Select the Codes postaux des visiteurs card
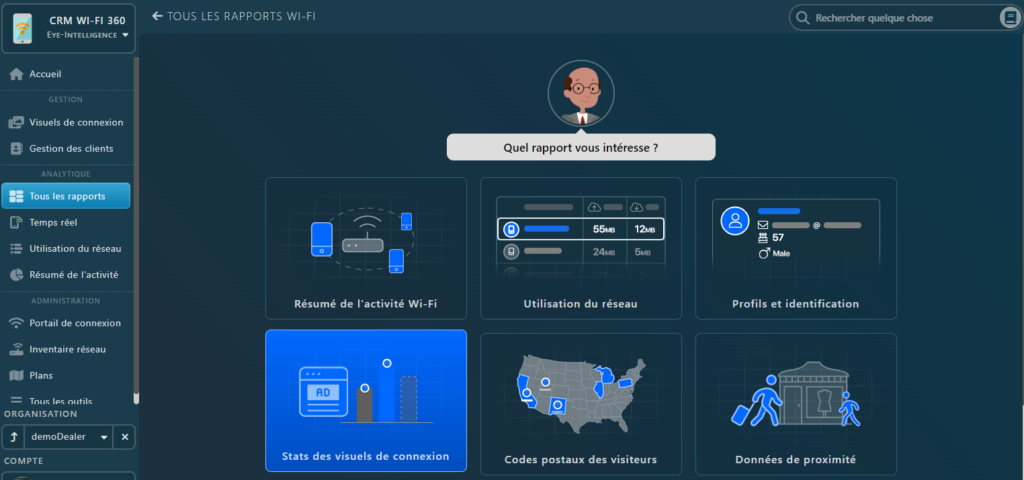 pyautogui.click(x=581, y=403)
